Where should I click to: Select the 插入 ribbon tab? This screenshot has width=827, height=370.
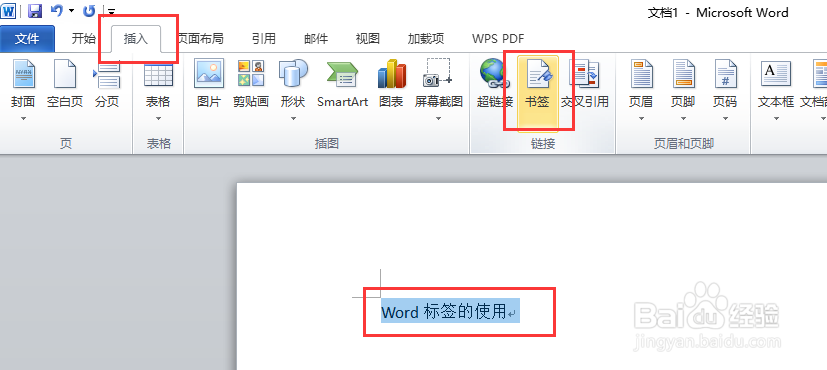136,38
